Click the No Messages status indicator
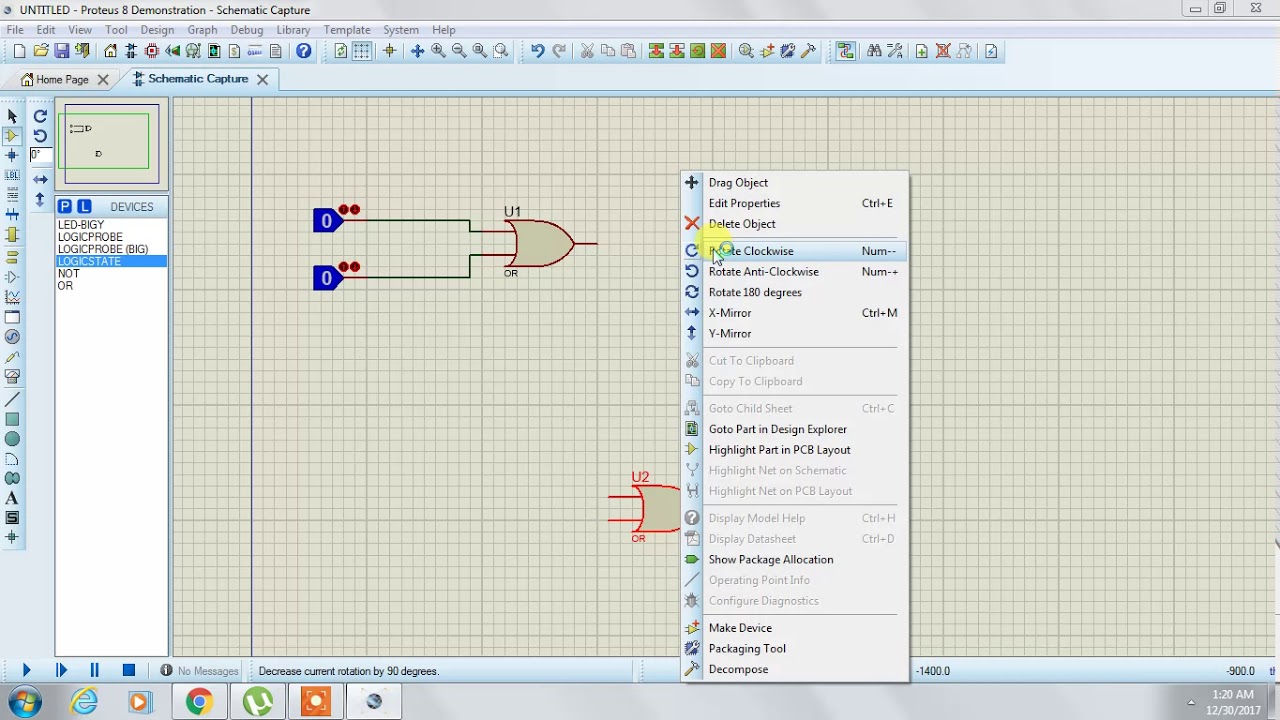 coord(199,671)
